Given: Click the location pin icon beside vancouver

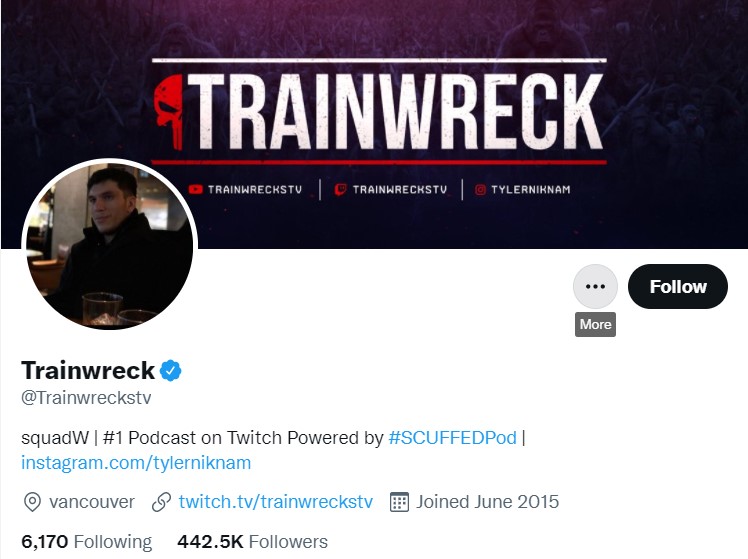Looking at the screenshot, I should pyautogui.click(x=32, y=502).
